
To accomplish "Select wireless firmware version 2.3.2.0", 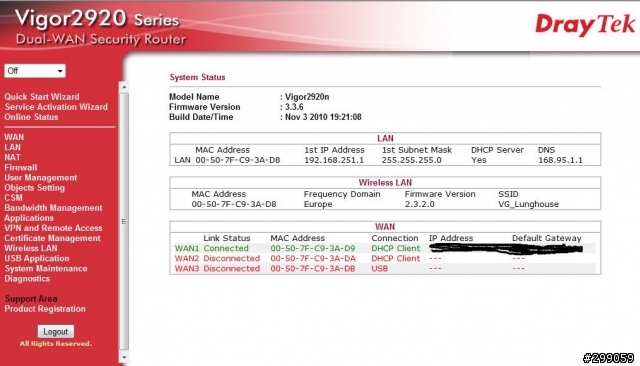I will pos(420,204).
